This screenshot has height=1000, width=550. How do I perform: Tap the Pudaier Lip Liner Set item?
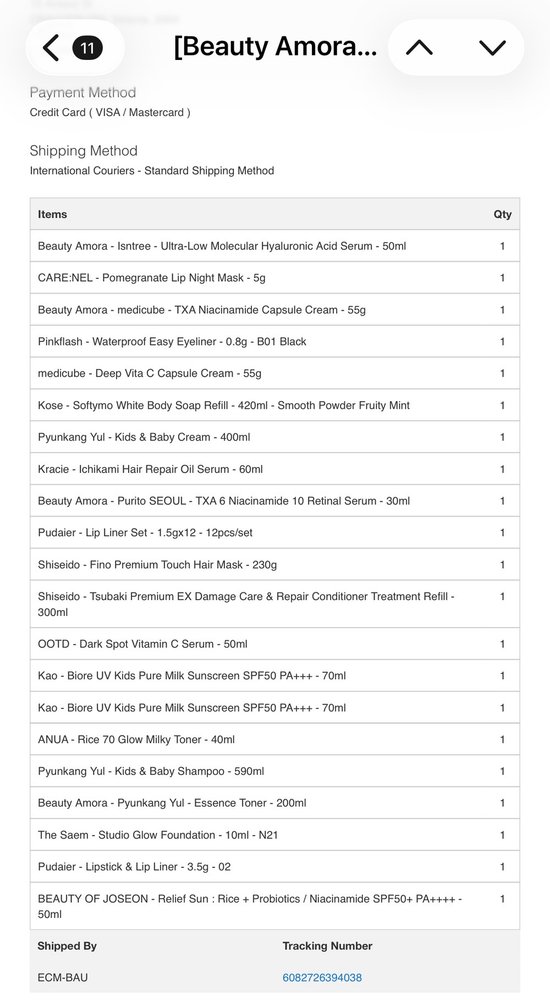(x=145, y=533)
